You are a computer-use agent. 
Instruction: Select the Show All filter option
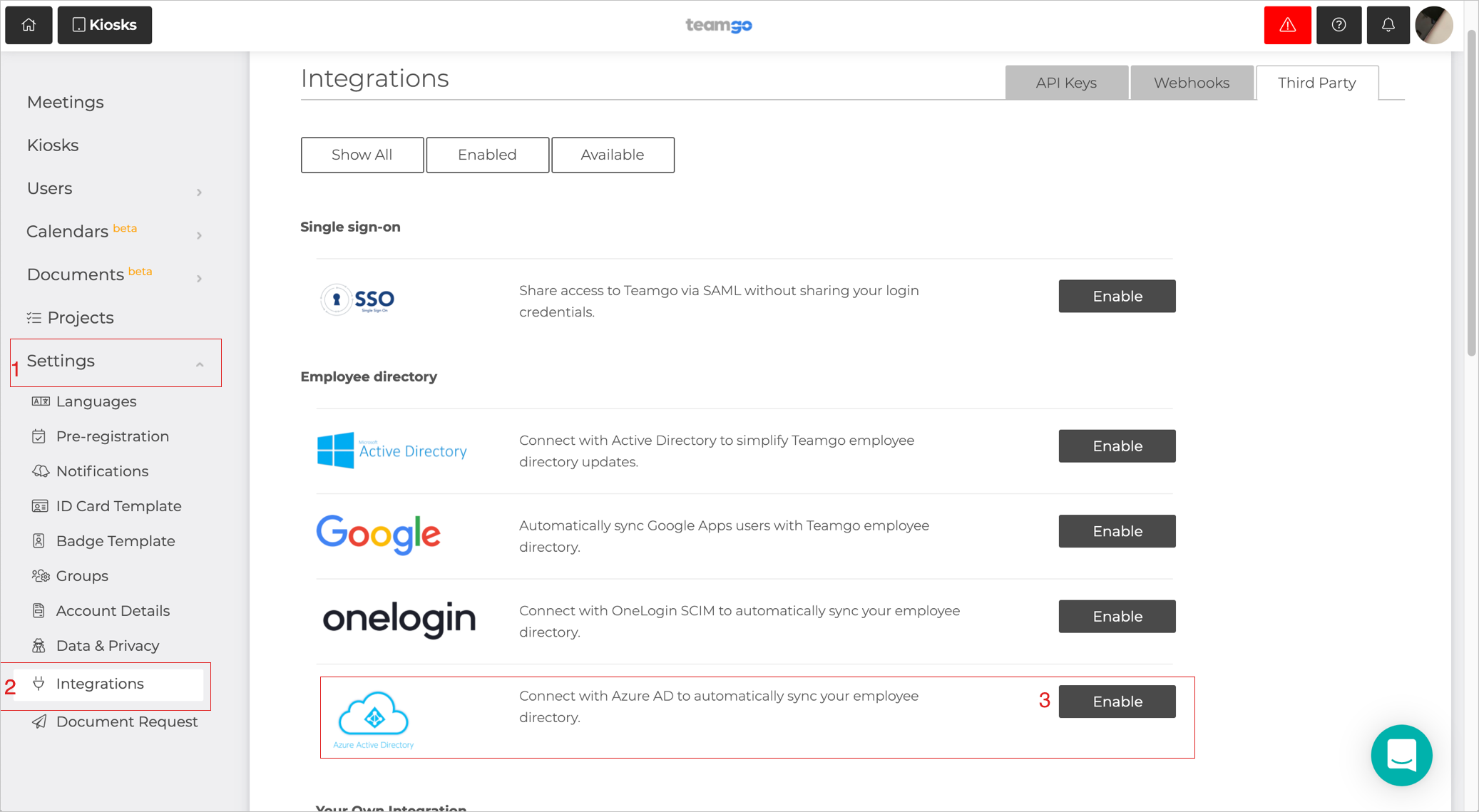coord(361,154)
